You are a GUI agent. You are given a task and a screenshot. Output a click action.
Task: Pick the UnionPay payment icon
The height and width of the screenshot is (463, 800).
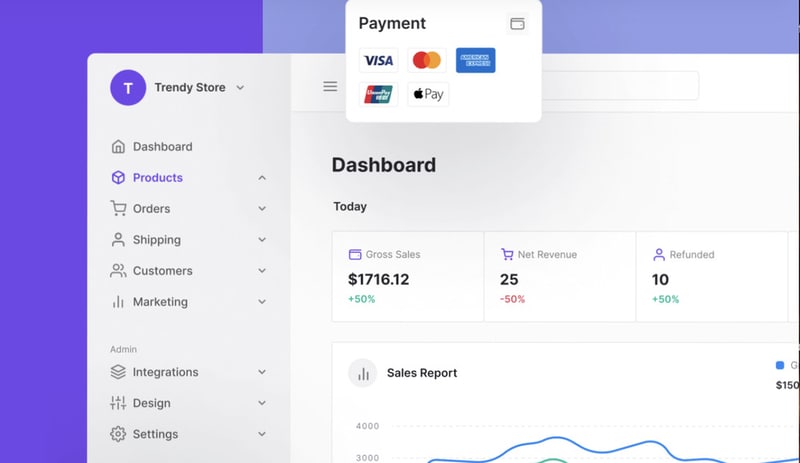(378, 95)
